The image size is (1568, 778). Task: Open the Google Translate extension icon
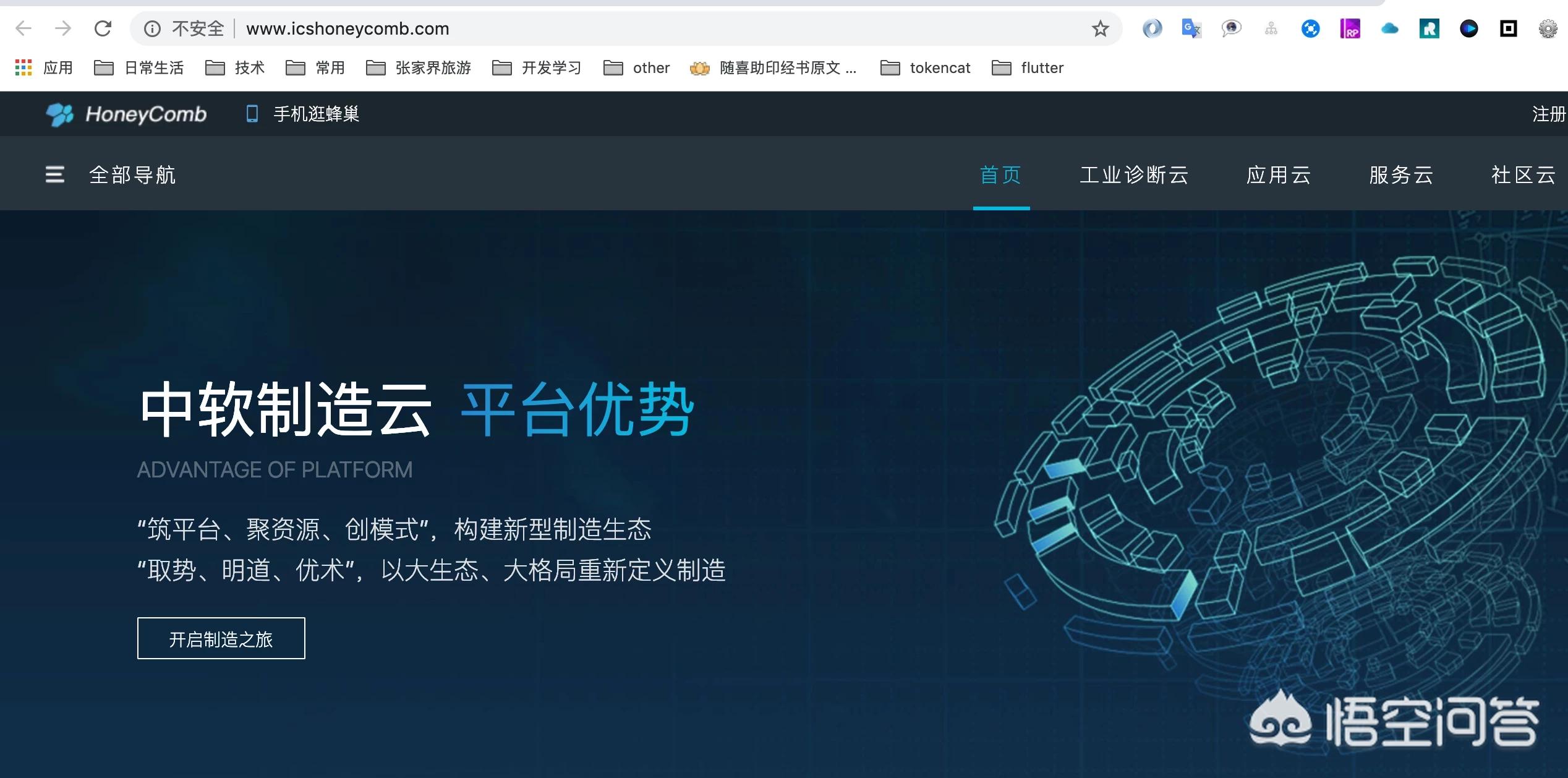[1191, 28]
